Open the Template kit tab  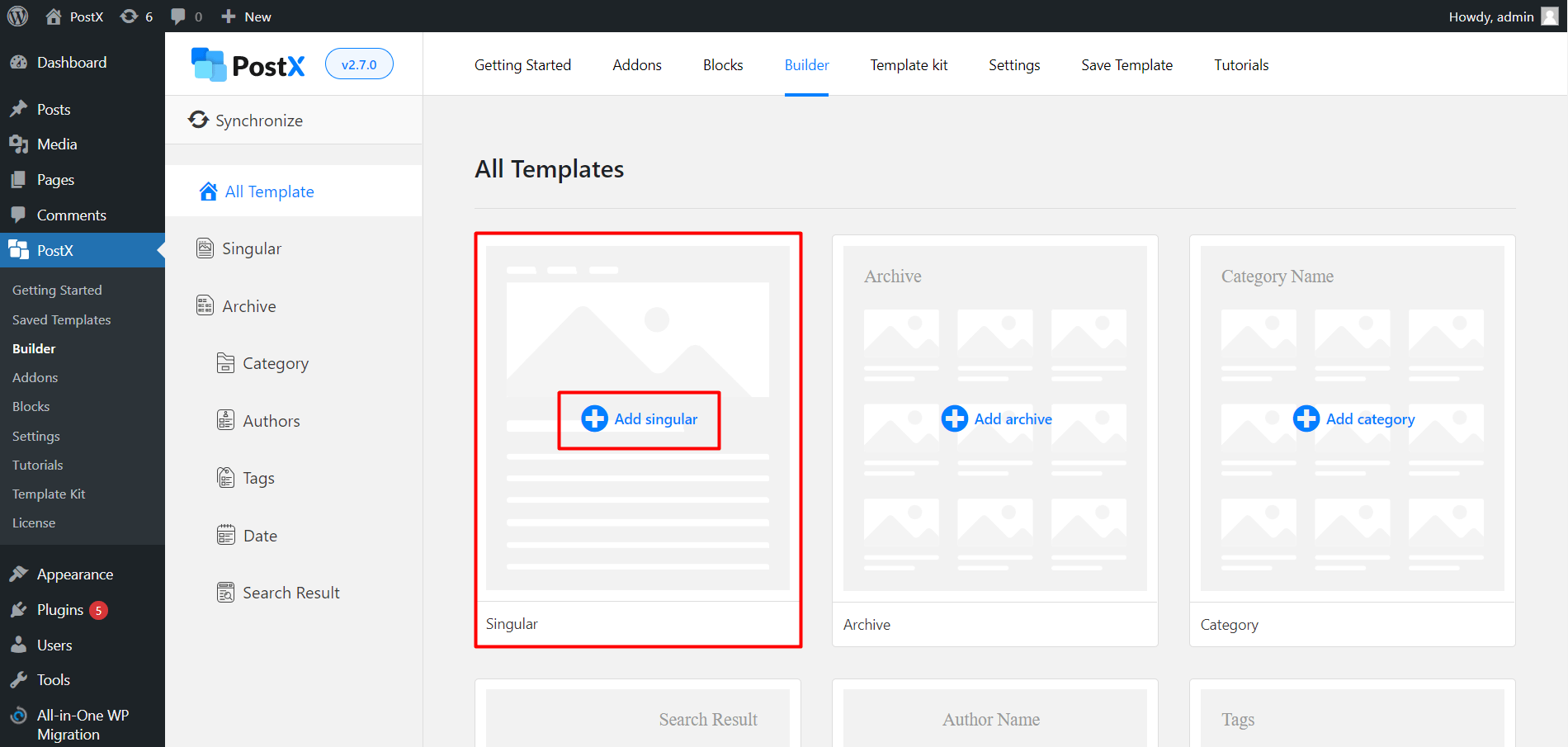click(909, 65)
